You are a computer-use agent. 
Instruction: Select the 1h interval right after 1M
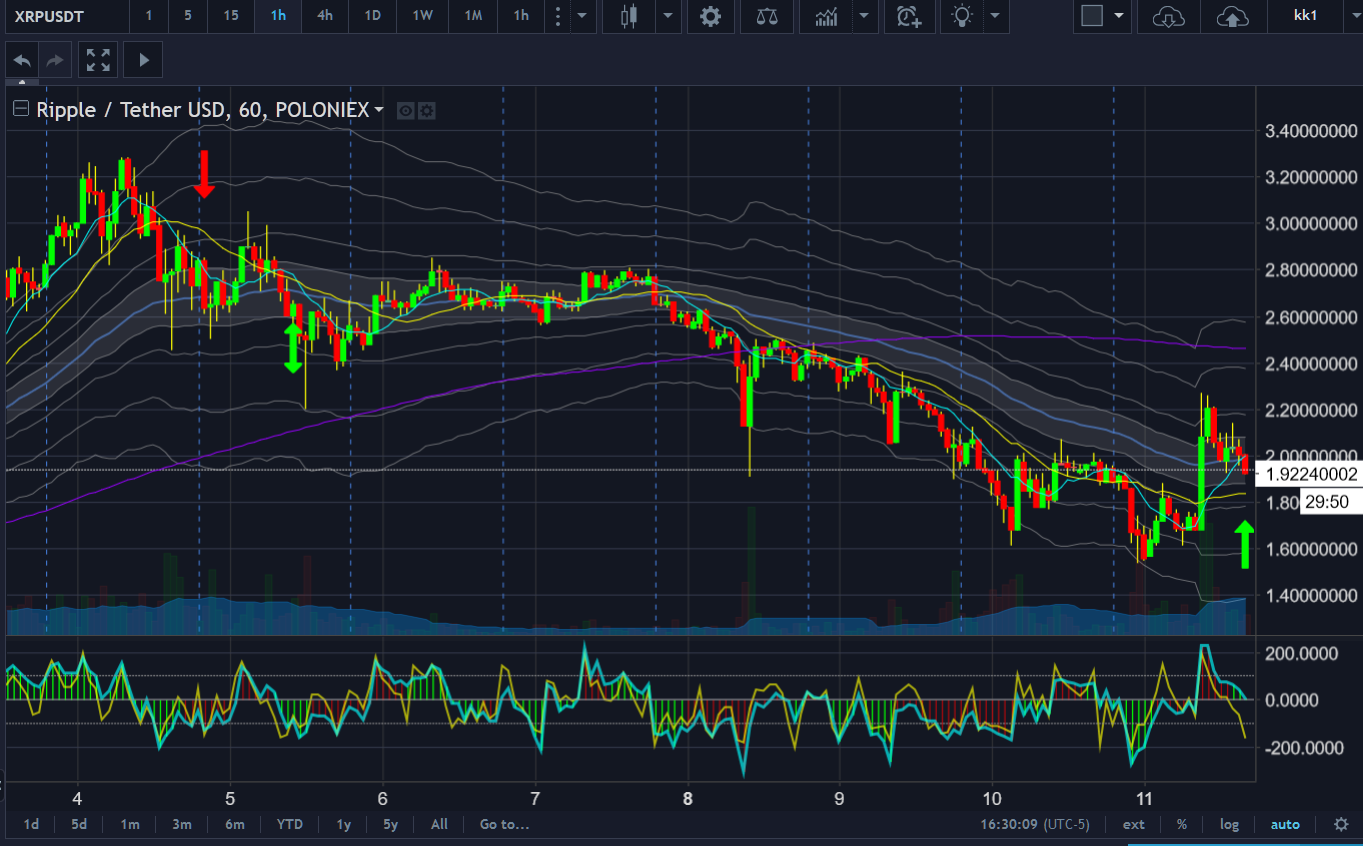pyautogui.click(x=521, y=16)
